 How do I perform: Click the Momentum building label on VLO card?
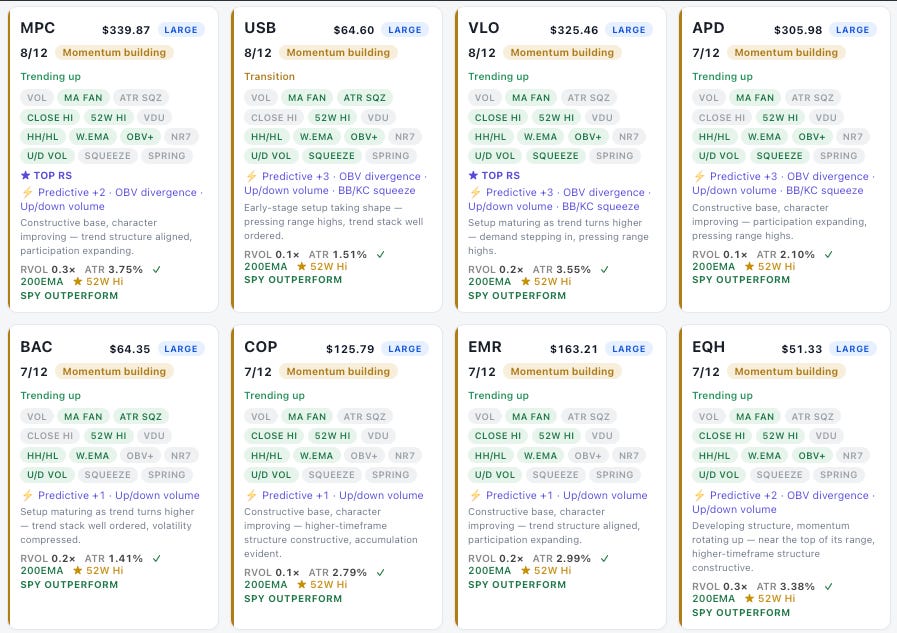(562, 53)
